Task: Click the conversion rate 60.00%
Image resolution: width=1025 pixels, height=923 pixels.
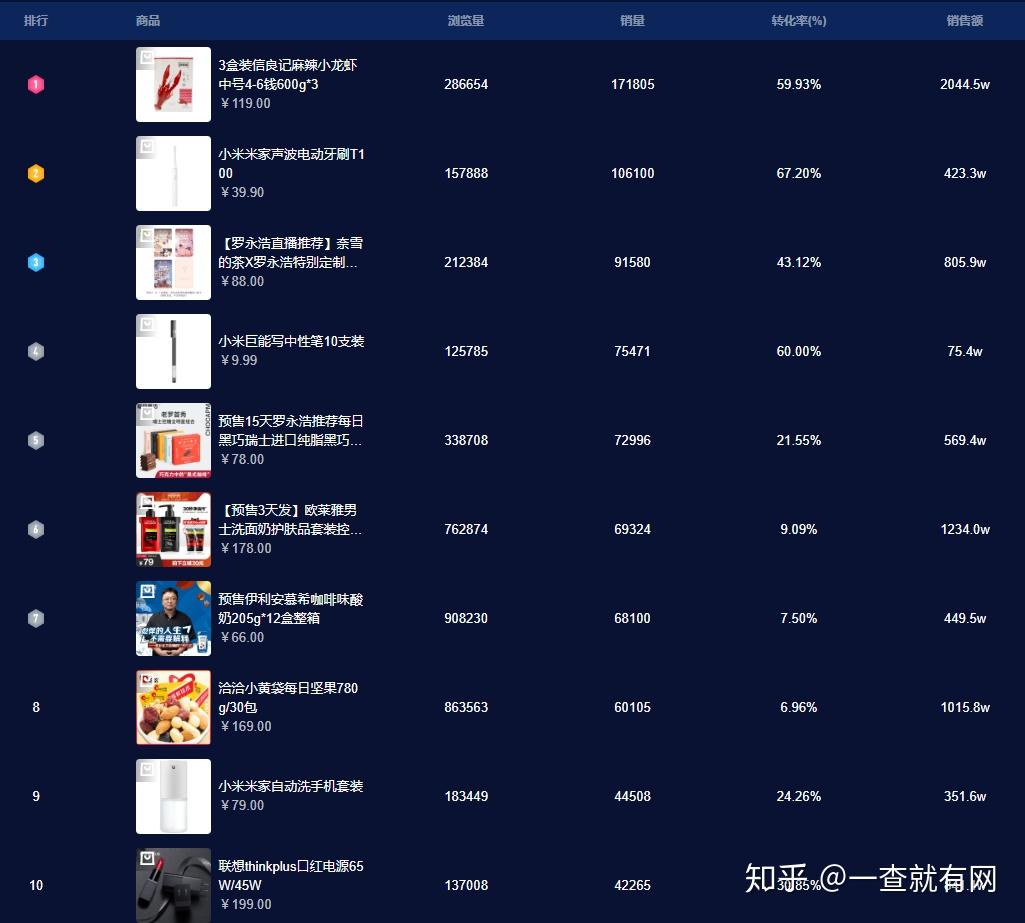Action: [x=799, y=351]
